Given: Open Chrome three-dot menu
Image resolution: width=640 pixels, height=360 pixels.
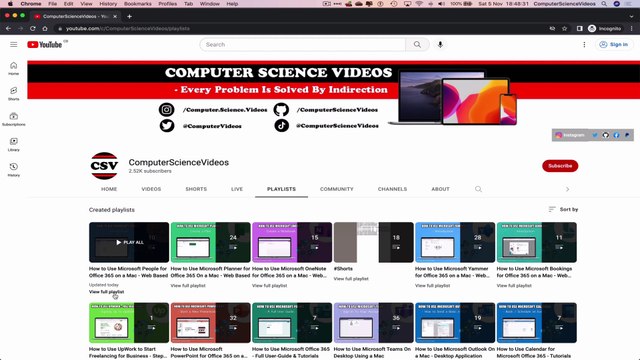Looking at the screenshot, I should (x=631, y=29).
